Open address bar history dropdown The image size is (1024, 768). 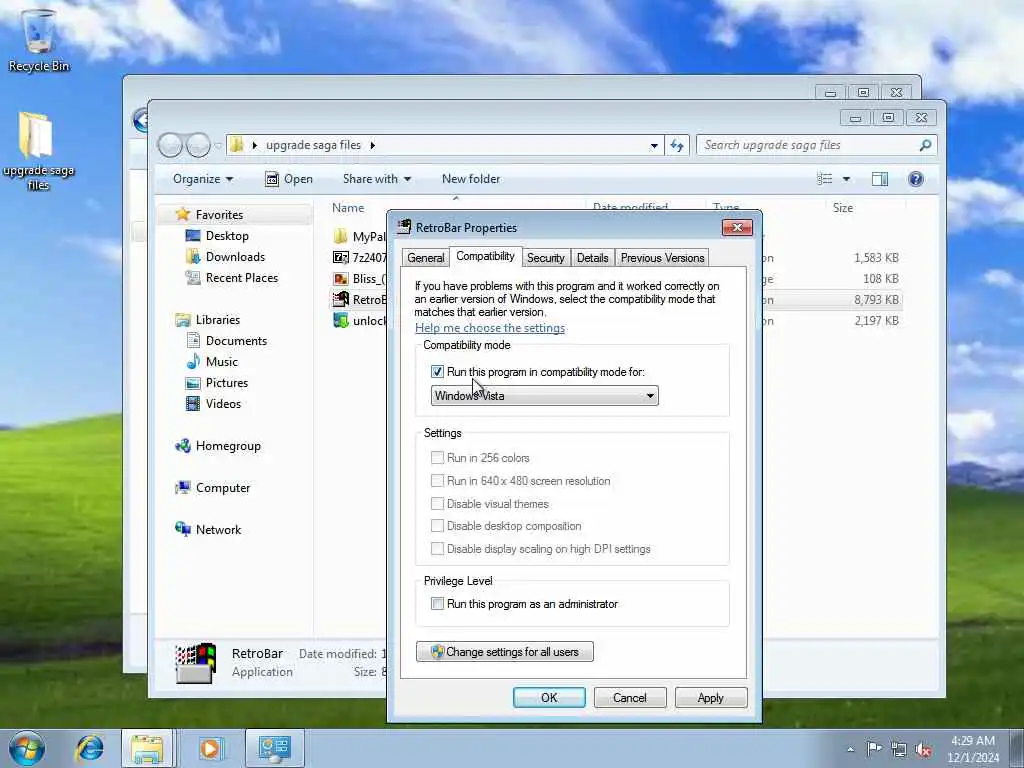coord(654,146)
